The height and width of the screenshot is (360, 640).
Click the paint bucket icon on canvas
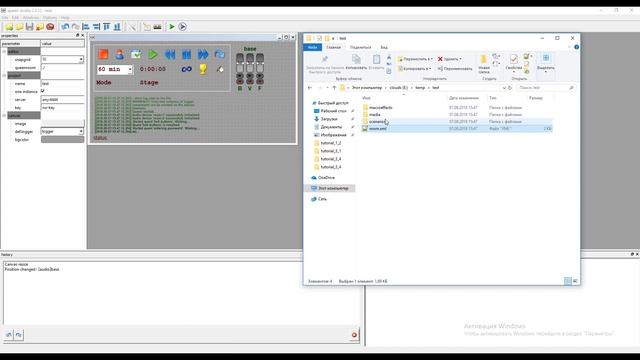(x=220, y=69)
